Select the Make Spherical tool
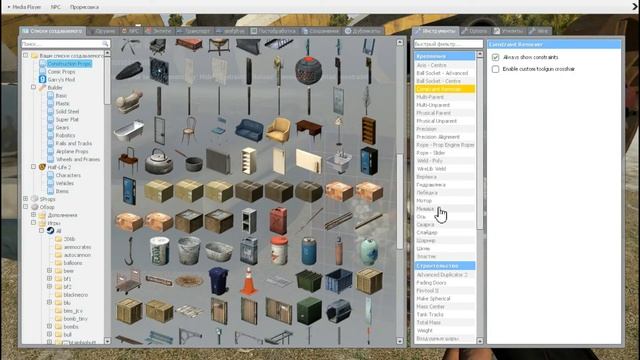This screenshot has width=640, height=360. click(x=445, y=298)
